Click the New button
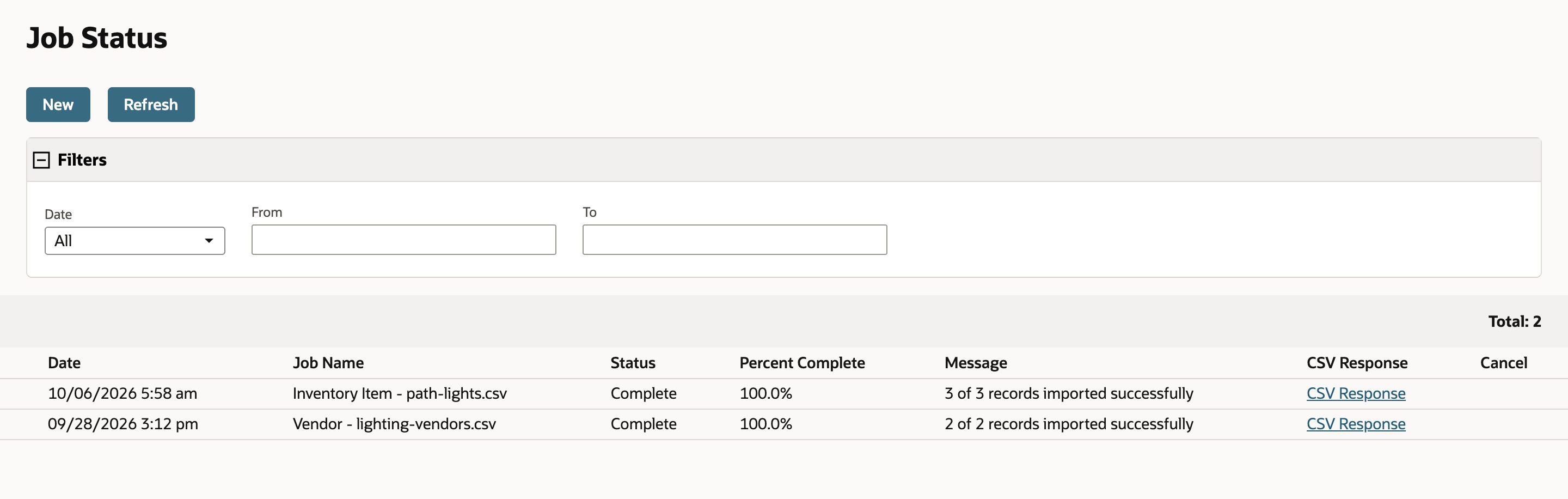The height and width of the screenshot is (499, 1568). coord(58,104)
